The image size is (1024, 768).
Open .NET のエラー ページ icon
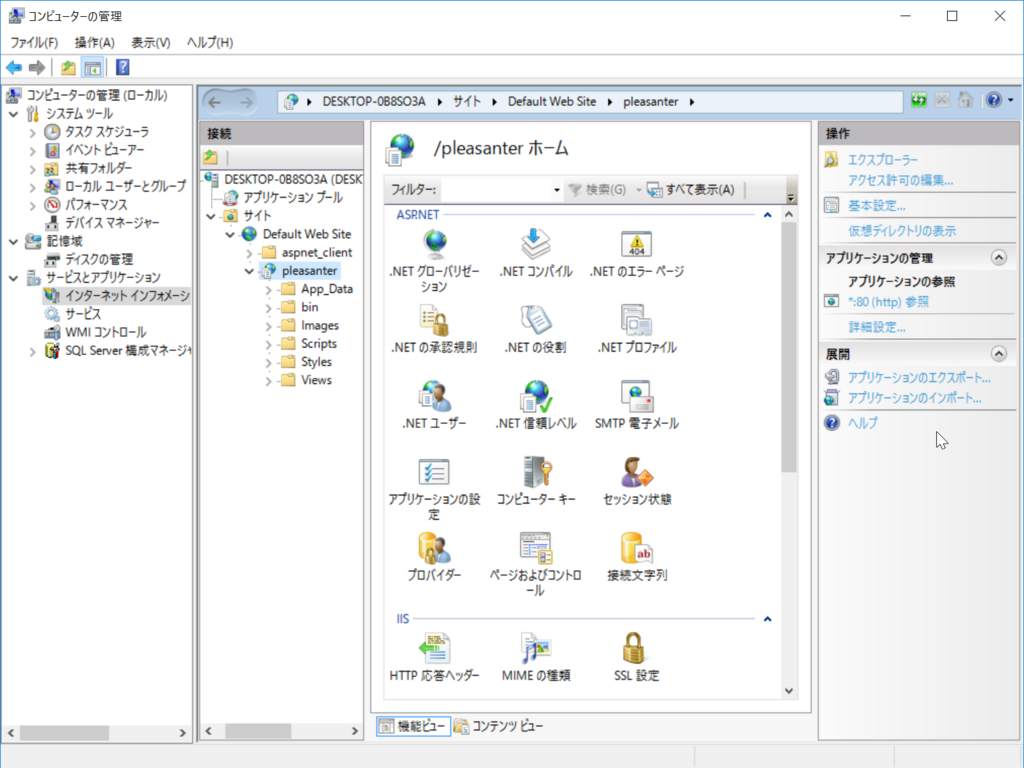point(637,253)
